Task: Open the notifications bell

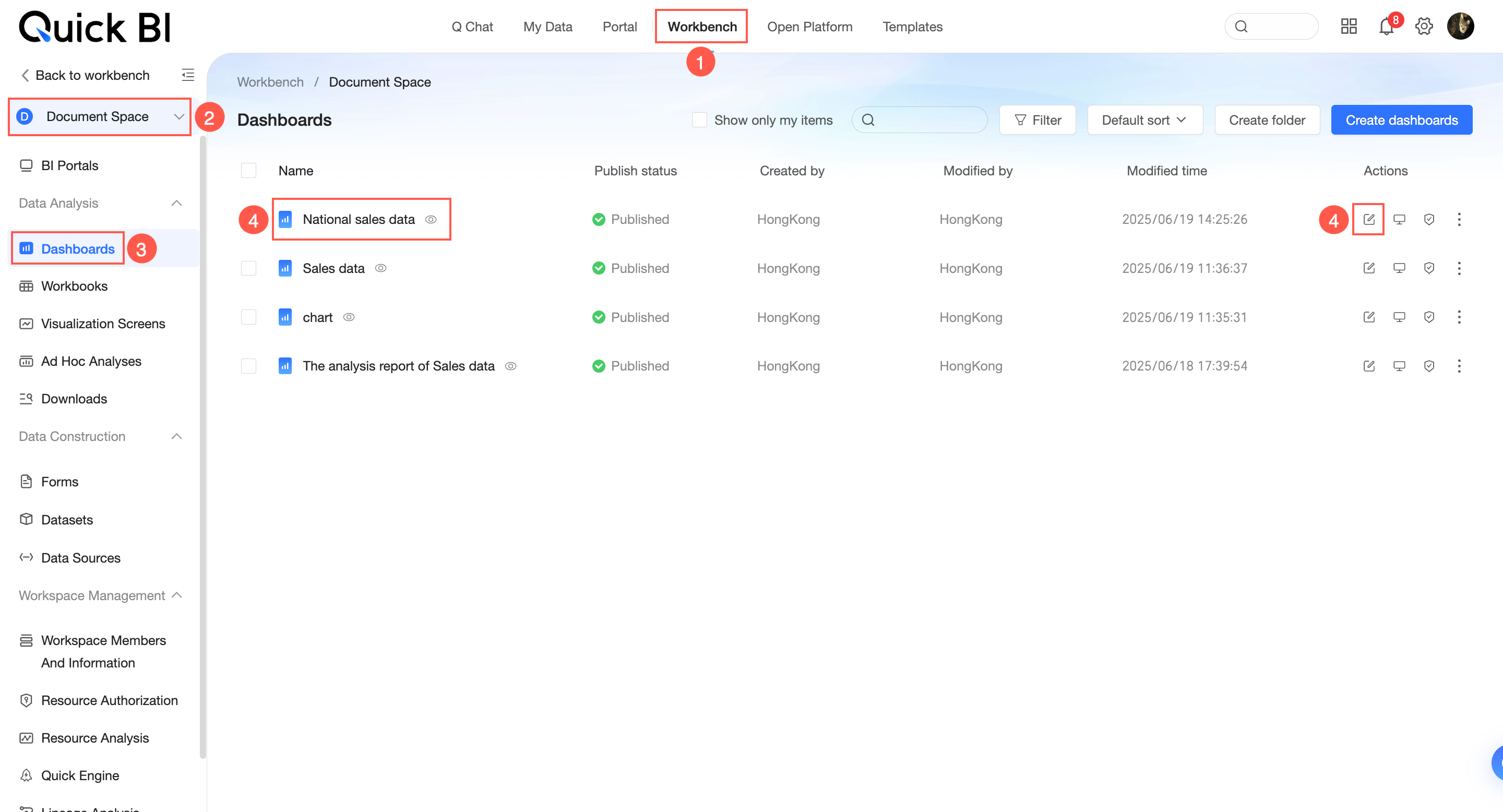Action: (1386, 27)
